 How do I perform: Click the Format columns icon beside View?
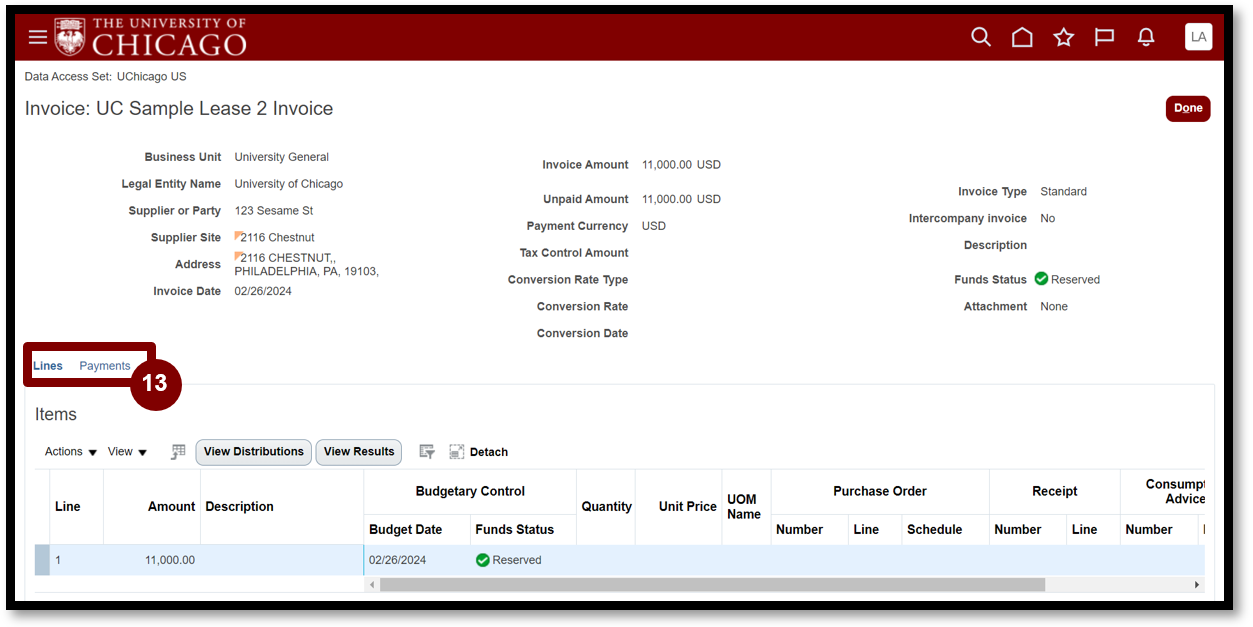(178, 452)
